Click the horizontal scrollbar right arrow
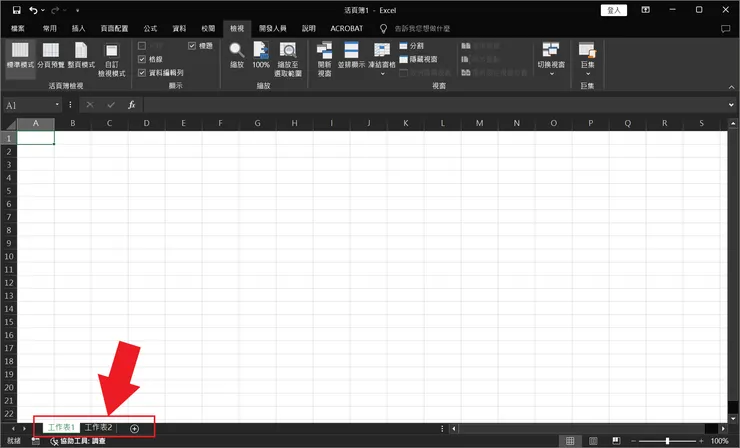 [723, 429]
